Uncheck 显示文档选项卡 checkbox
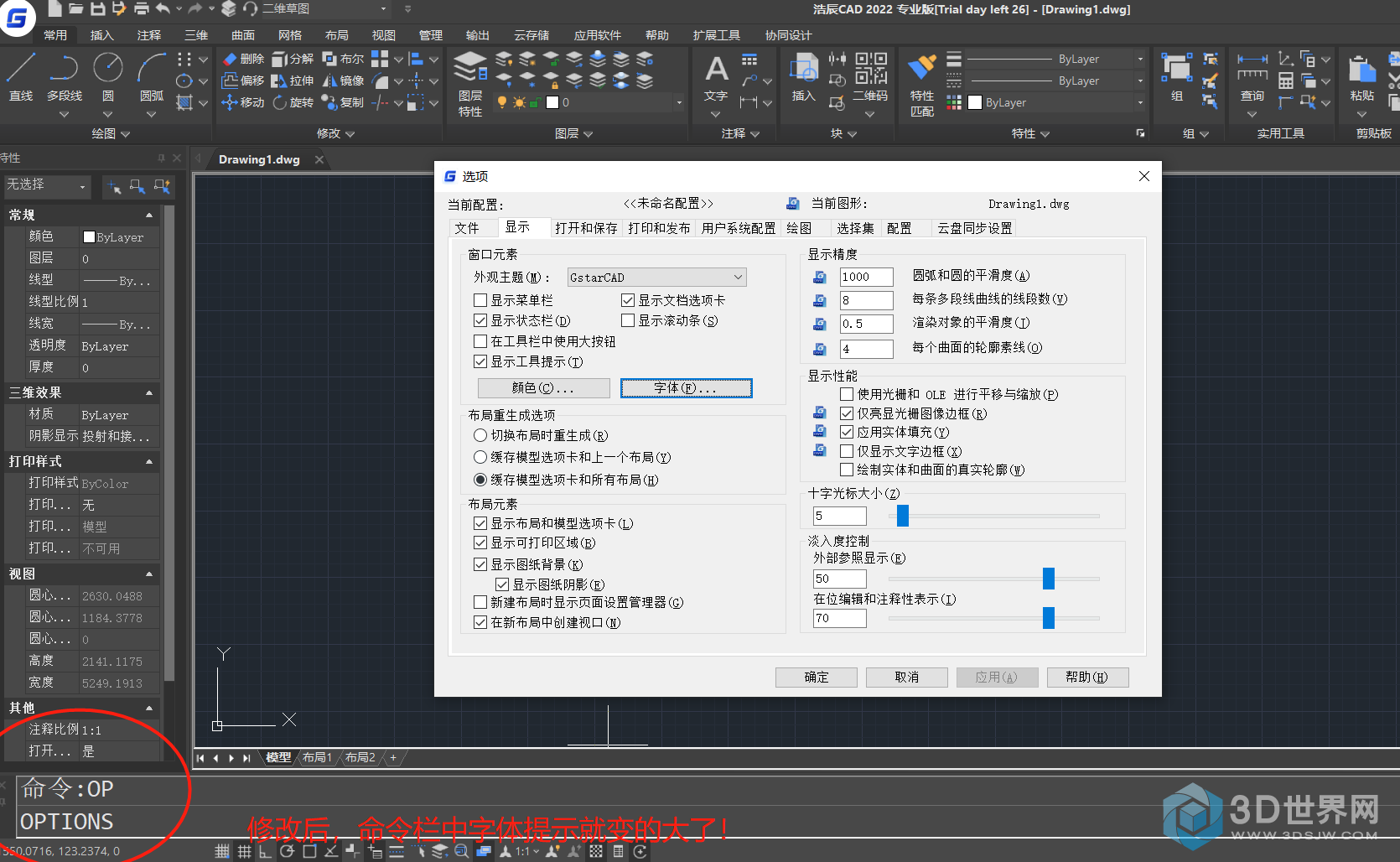 [628, 300]
